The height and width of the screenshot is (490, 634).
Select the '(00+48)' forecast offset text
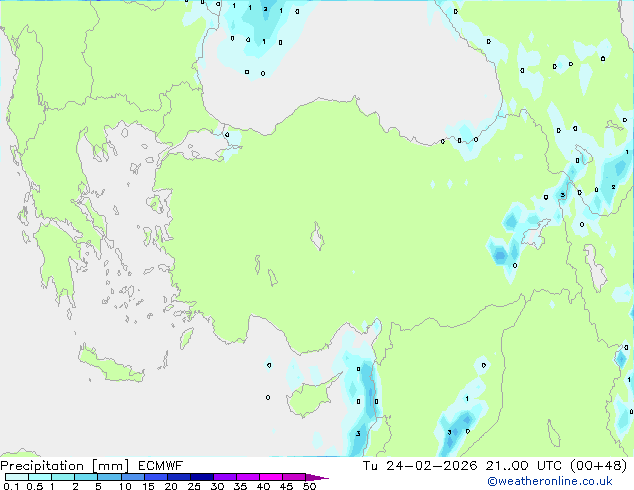[x=598, y=466]
